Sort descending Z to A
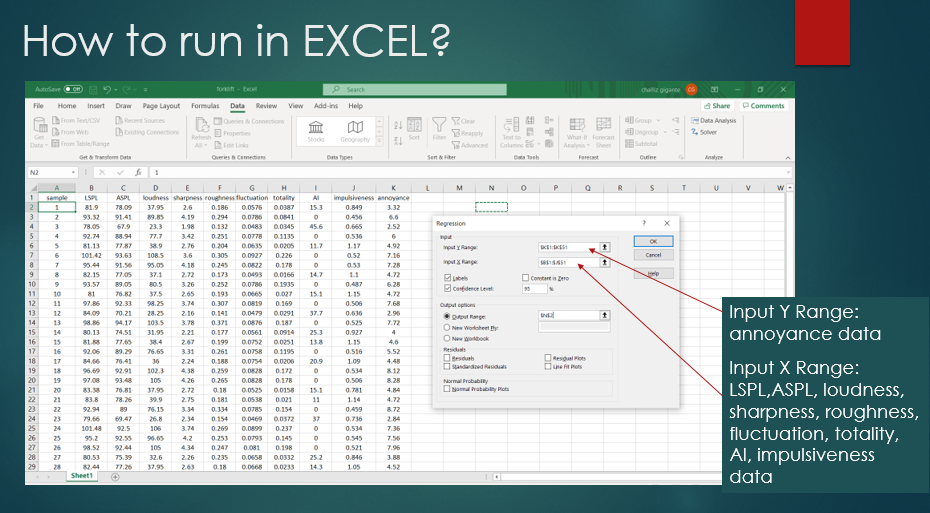The width and height of the screenshot is (930, 513). (398, 140)
